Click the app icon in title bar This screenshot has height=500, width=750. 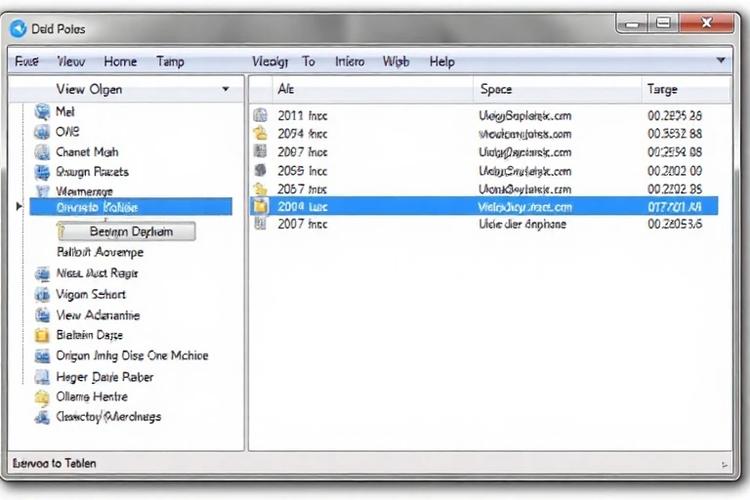tap(17, 28)
